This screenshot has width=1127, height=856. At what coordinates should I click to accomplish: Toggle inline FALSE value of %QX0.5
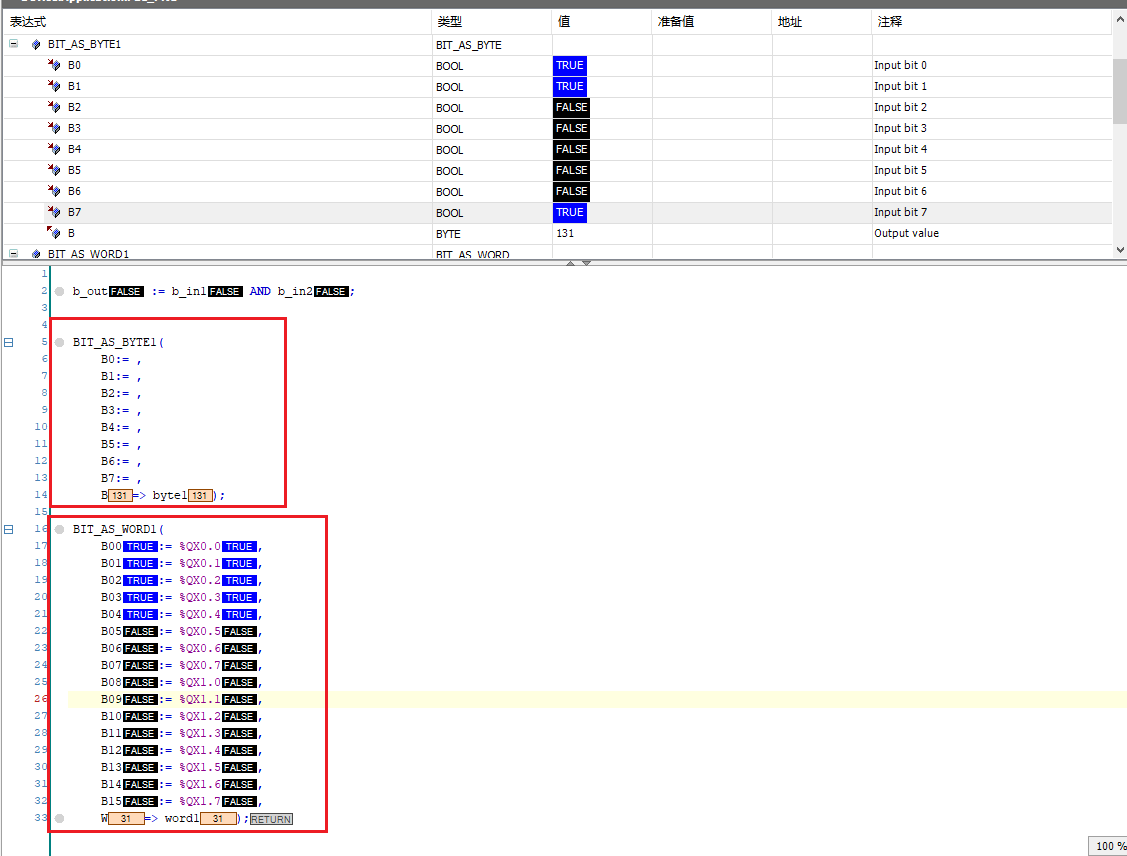(239, 632)
